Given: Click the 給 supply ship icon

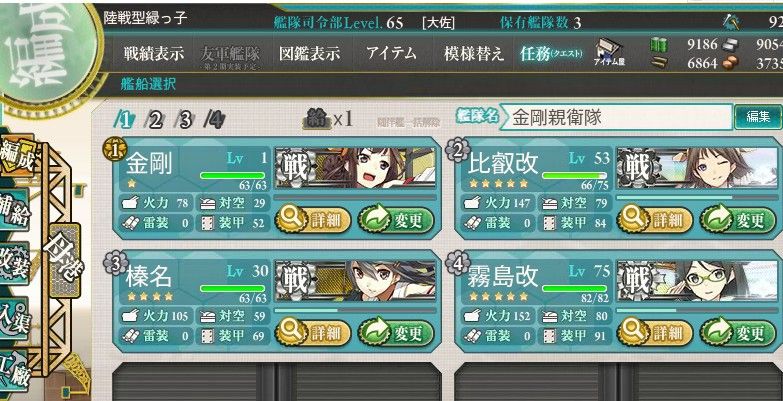Looking at the screenshot, I should click(317, 120).
